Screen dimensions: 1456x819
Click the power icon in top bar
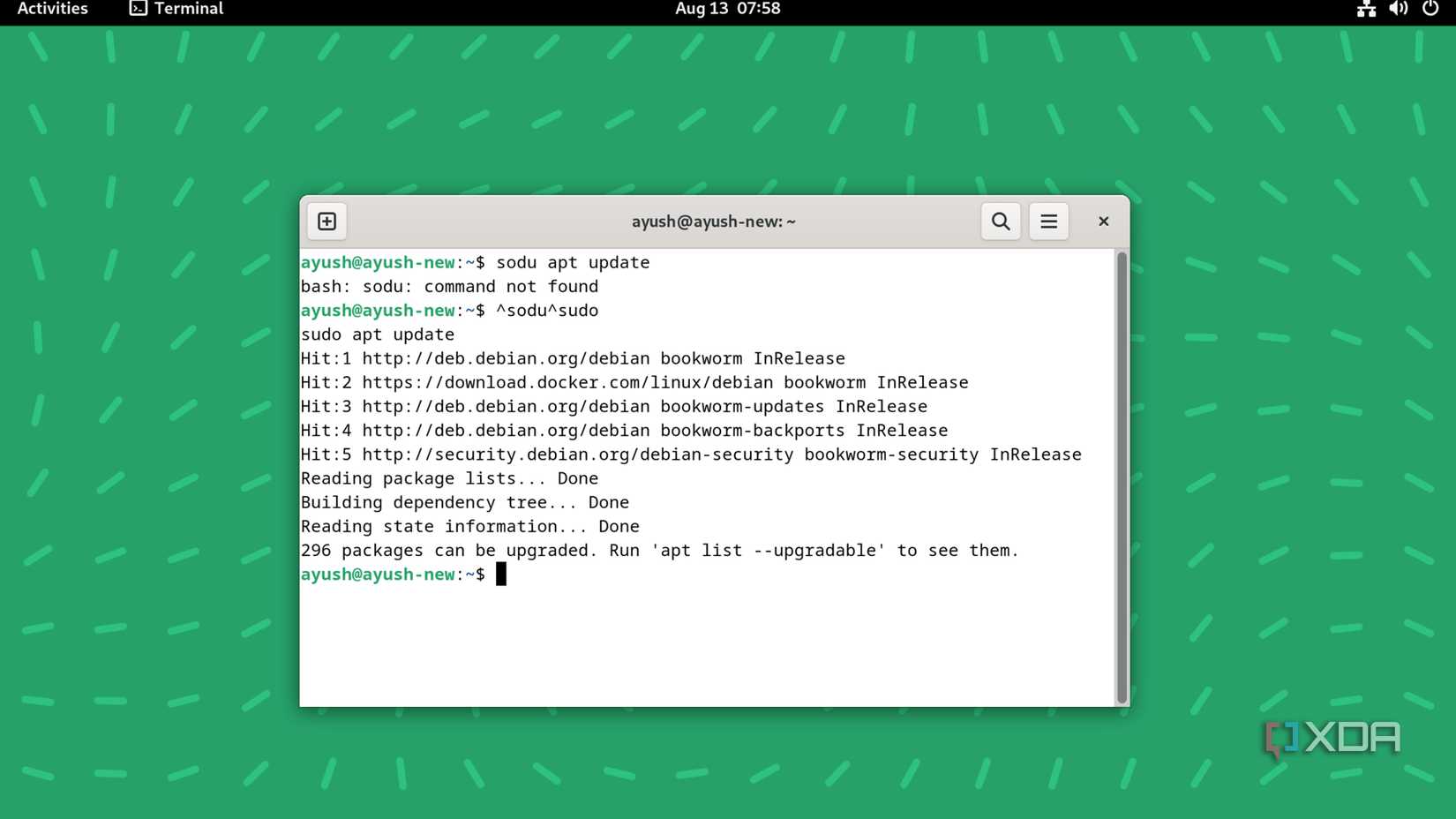[1429, 10]
